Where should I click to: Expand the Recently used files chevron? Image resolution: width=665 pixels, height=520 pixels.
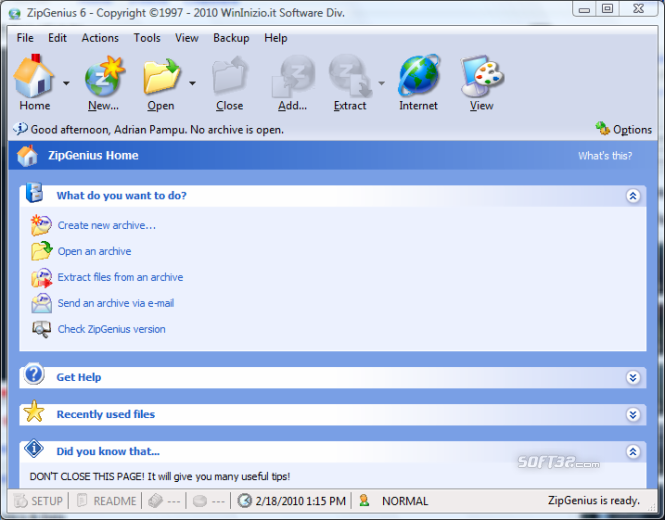[x=633, y=414]
